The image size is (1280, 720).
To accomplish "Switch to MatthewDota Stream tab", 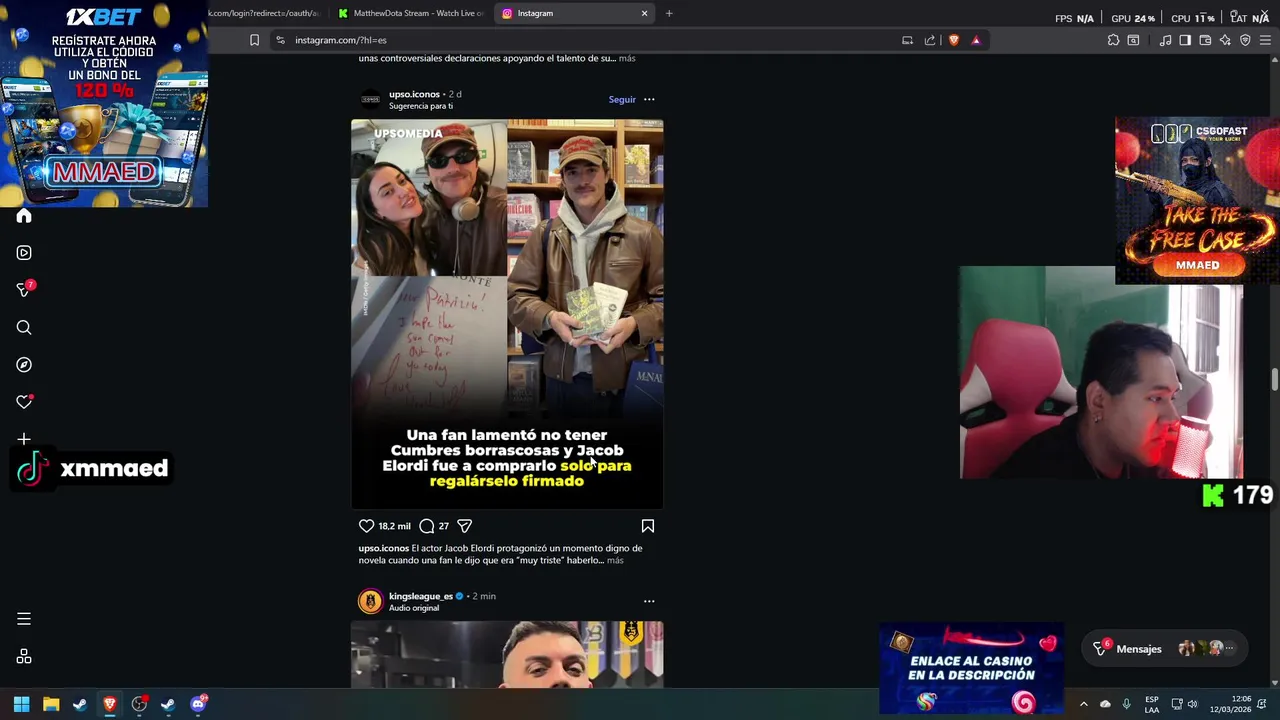I will 410,13.
